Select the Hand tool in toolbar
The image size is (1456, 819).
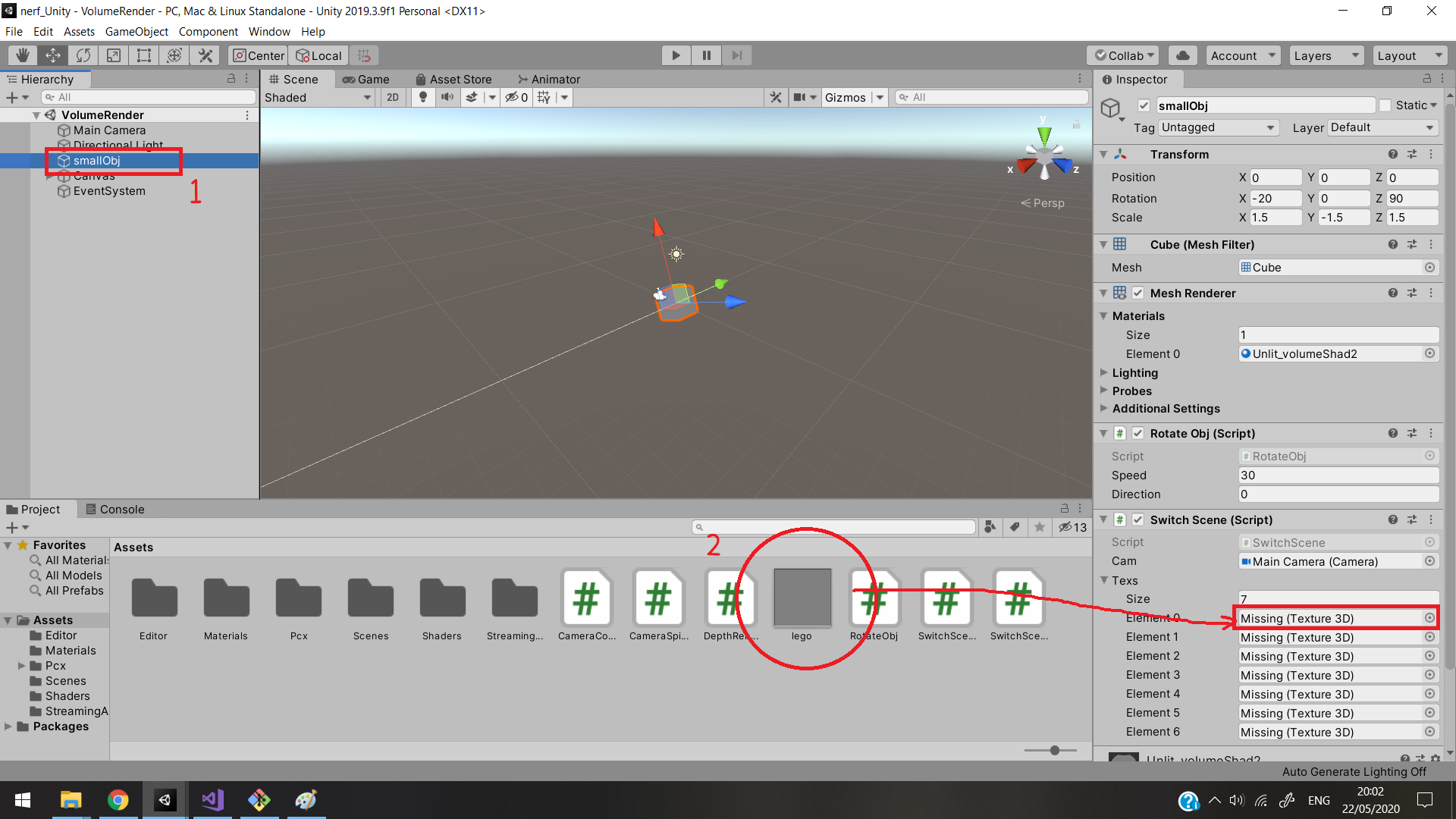click(x=23, y=55)
